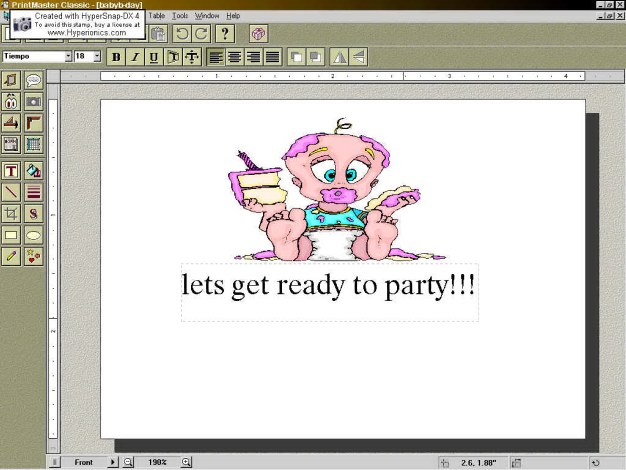Justify the text fully
The height and width of the screenshot is (470, 626).
click(272, 57)
